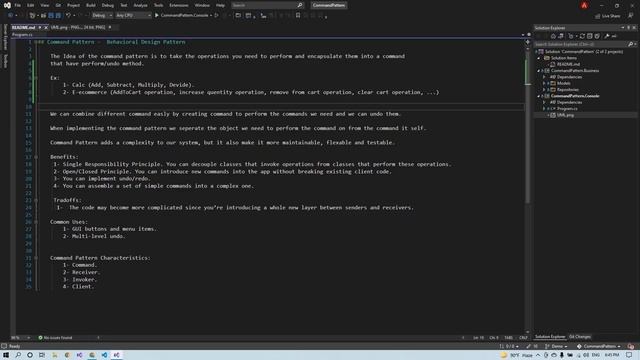Click the red account badge icon
The image size is (640, 360).
[x=584, y=5]
